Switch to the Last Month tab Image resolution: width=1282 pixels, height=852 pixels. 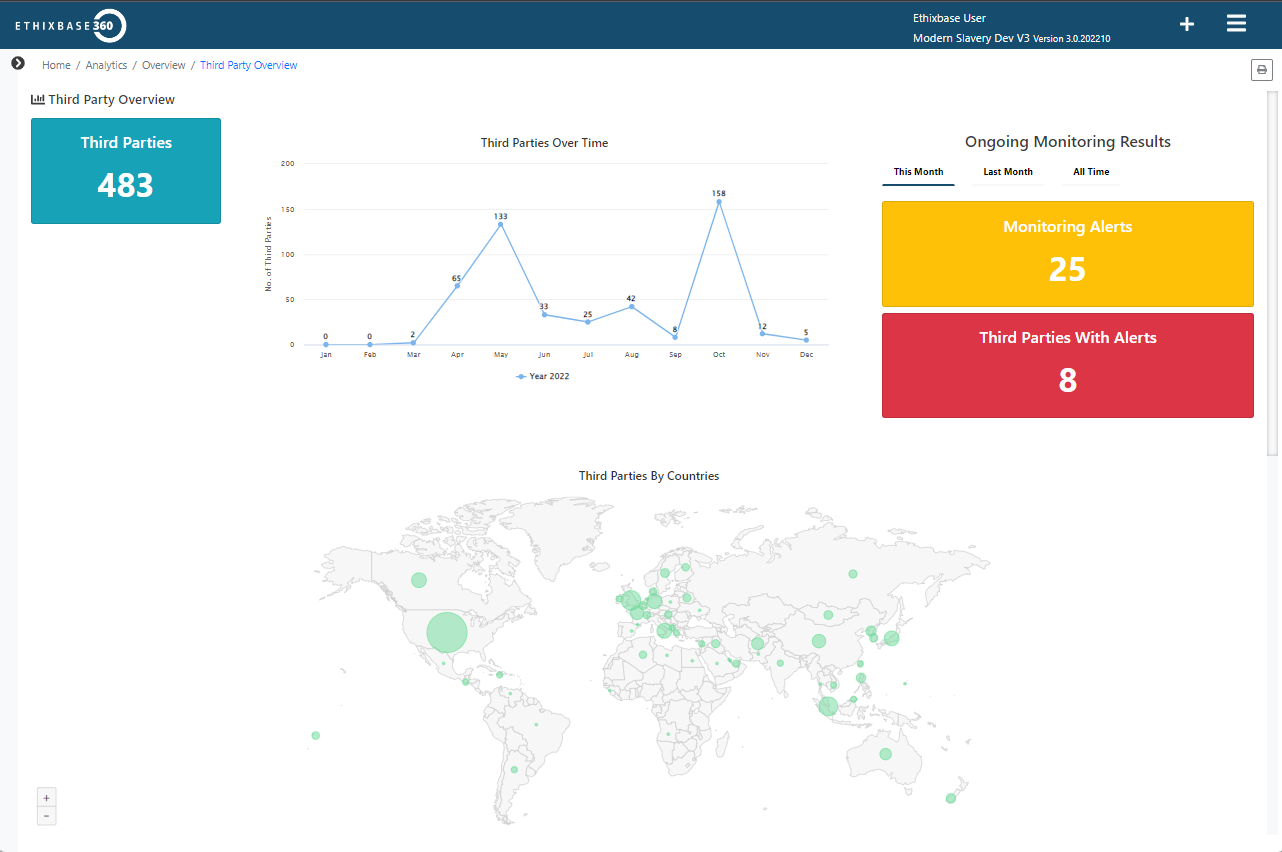click(x=1007, y=172)
